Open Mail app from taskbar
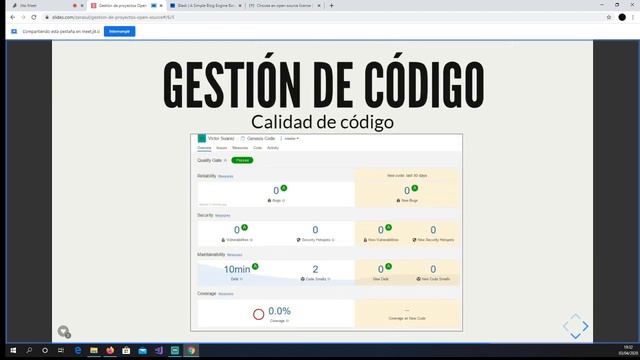This screenshot has width=640, height=360. point(142,350)
